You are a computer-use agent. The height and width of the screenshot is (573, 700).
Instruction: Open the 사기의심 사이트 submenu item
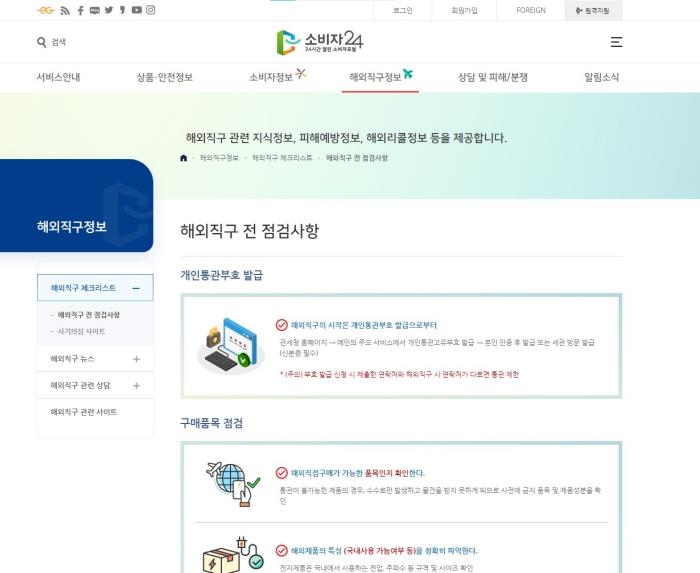(x=81, y=331)
